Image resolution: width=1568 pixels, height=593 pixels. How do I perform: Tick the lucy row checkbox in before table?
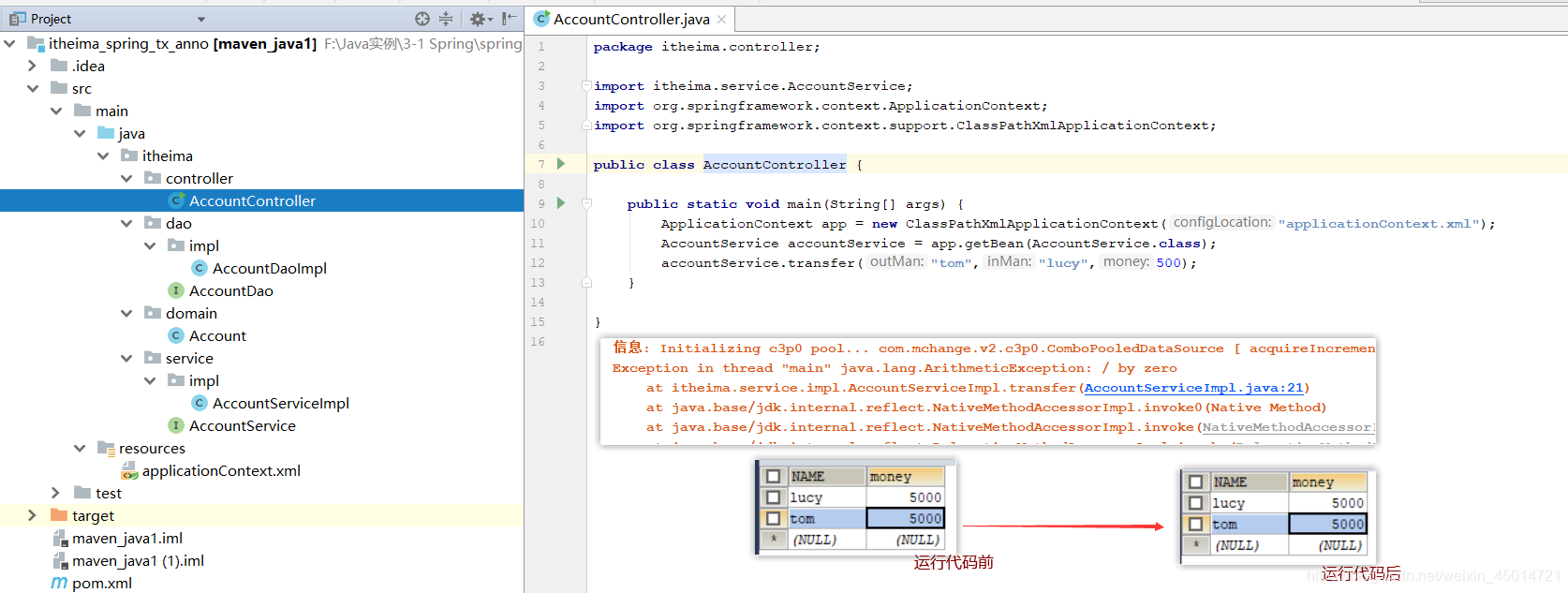773,497
